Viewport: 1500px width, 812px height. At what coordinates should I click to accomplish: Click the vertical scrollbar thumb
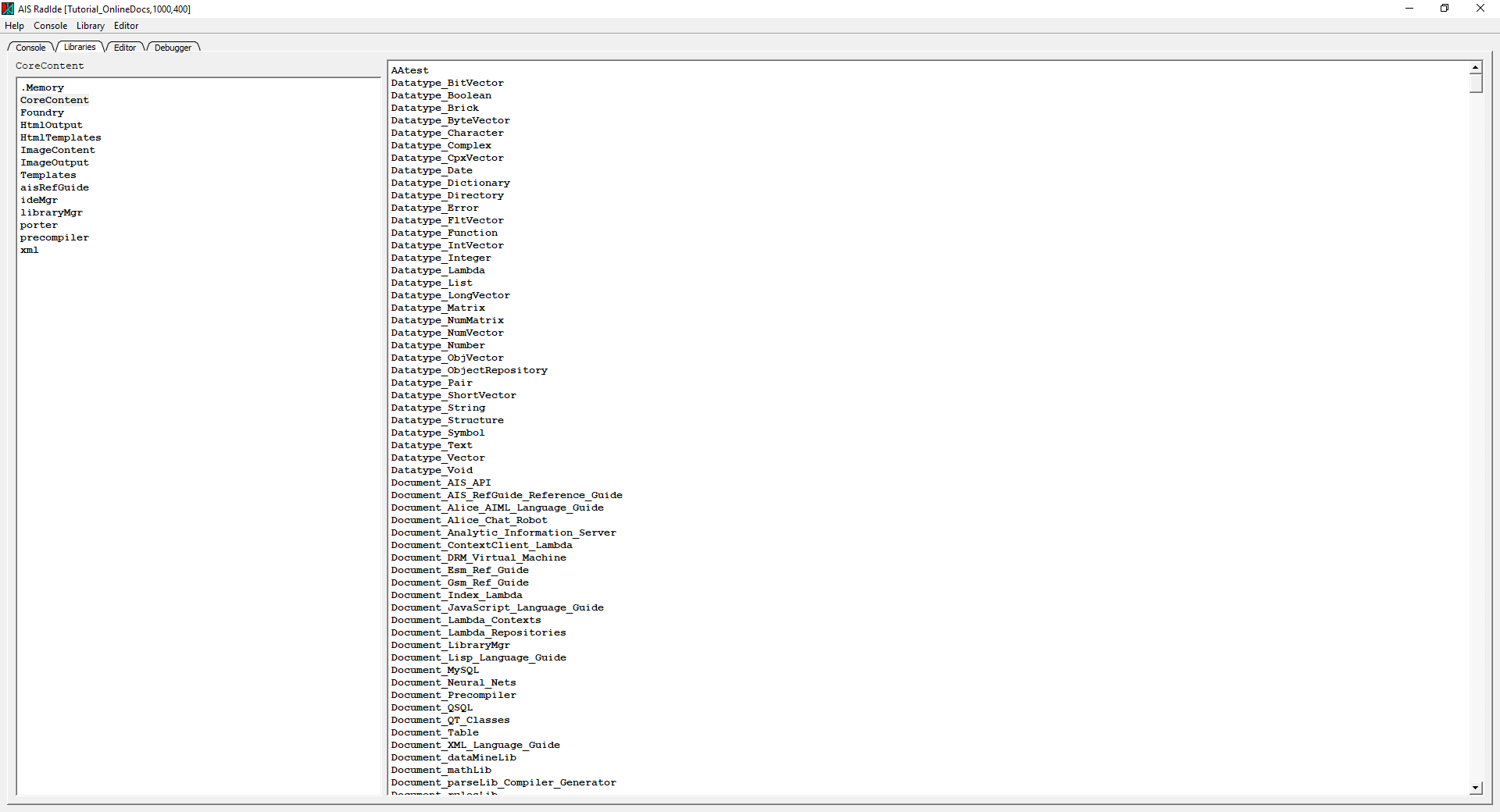click(1476, 84)
